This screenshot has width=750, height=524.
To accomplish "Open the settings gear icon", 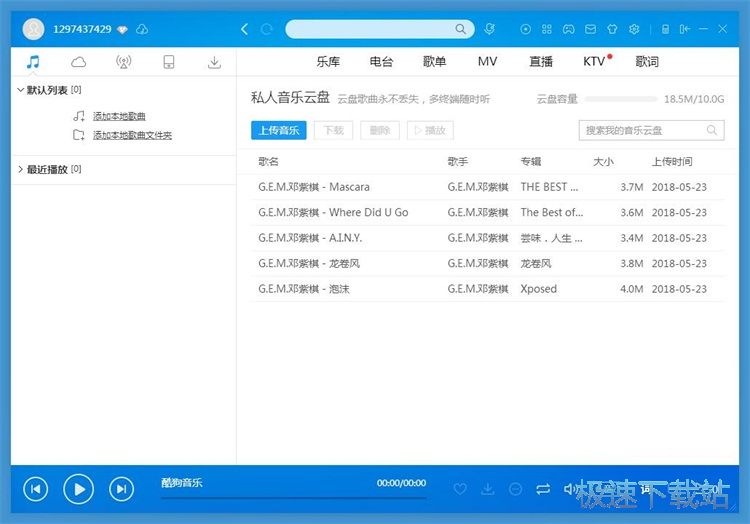I will pyautogui.click(x=634, y=29).
